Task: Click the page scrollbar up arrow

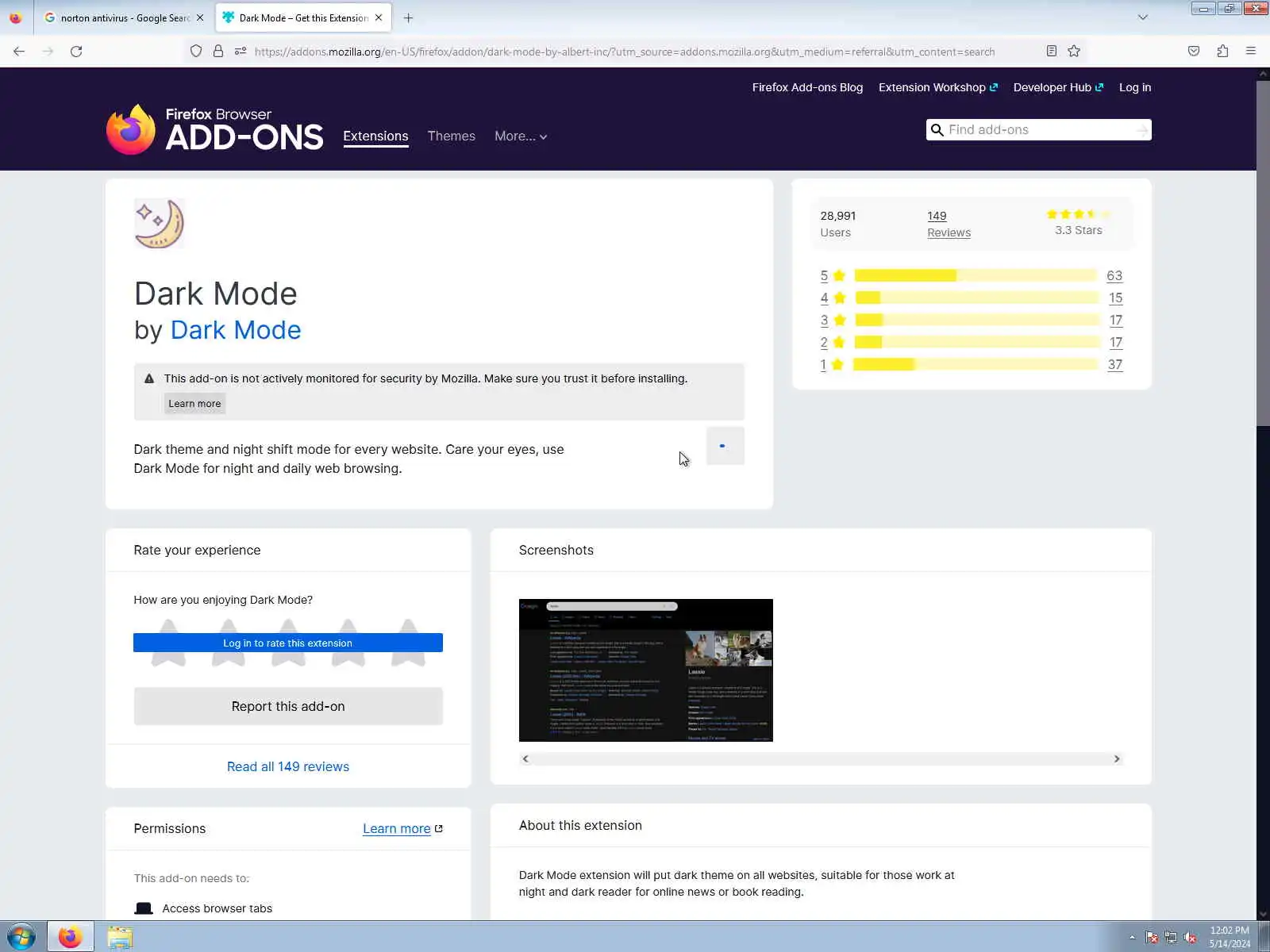Action: (1263, 74)
